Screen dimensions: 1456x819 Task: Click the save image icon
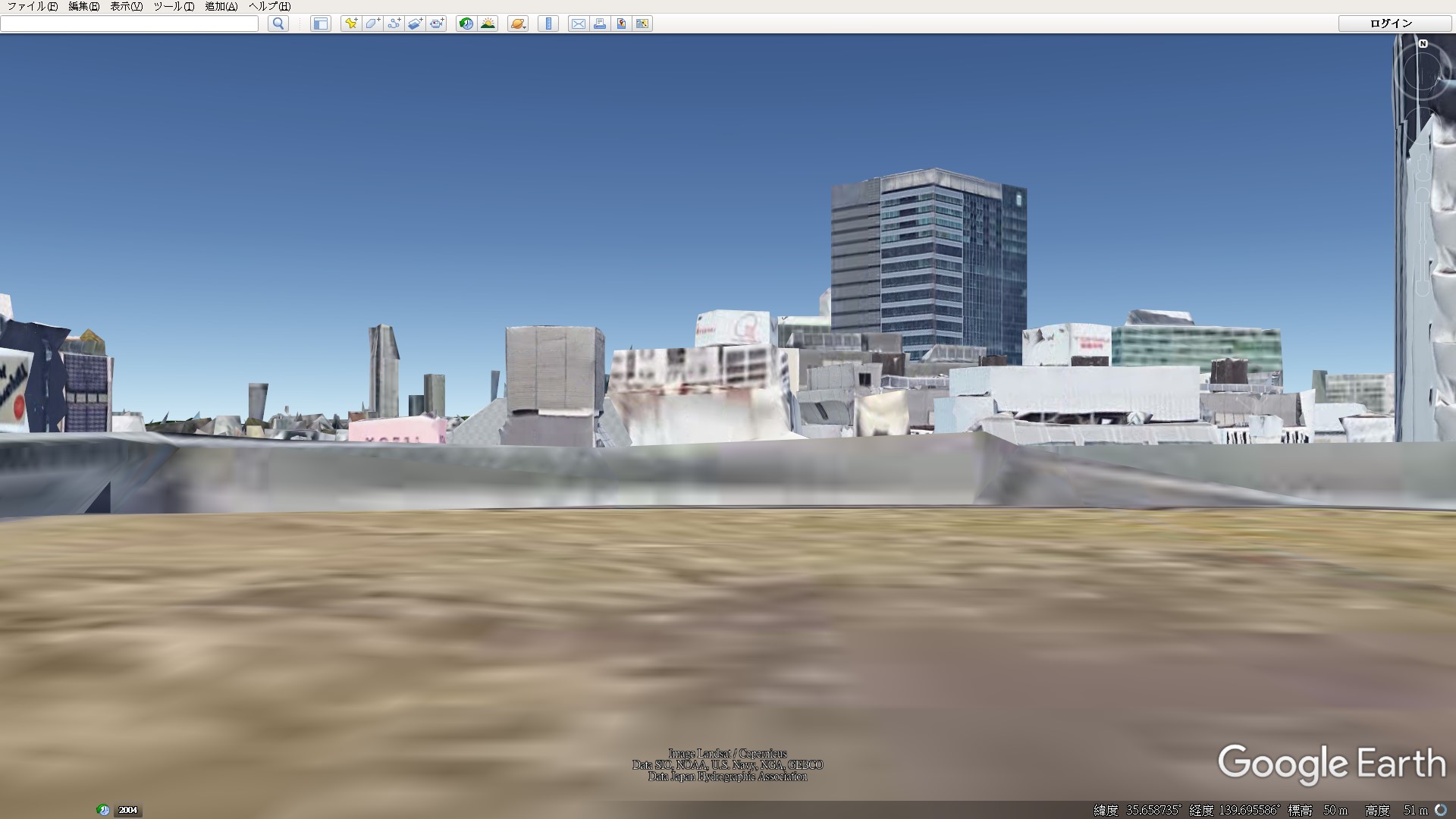pyautogui.click(x=621, y=24)
